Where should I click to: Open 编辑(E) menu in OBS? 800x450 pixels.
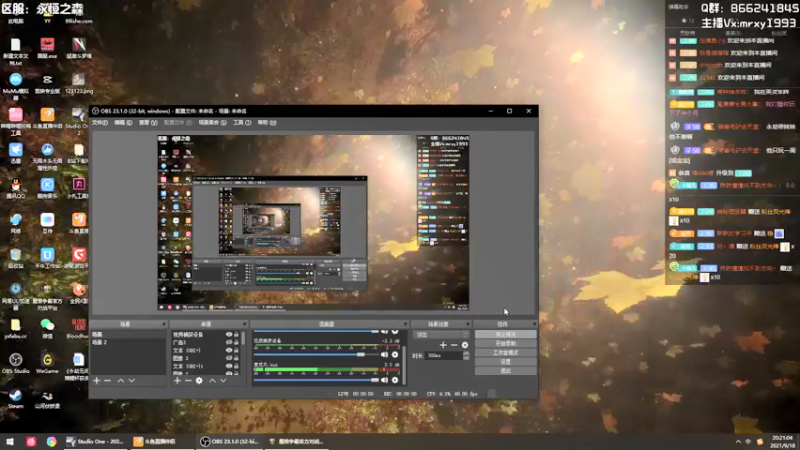click(123, 122)
